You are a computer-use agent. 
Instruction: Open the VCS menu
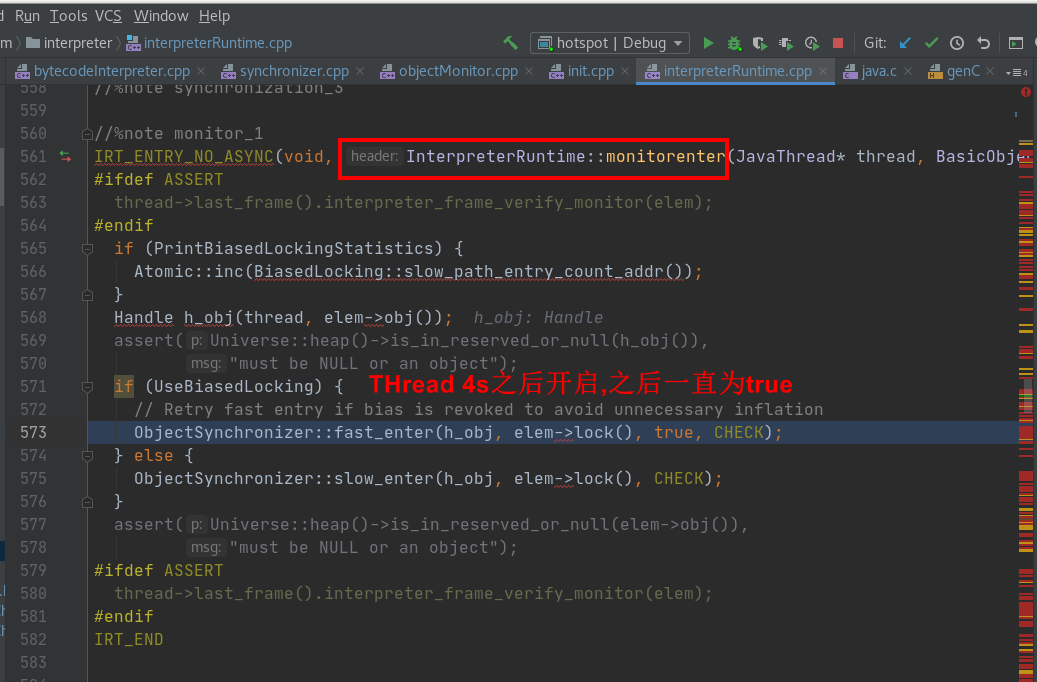pos(108,16)
